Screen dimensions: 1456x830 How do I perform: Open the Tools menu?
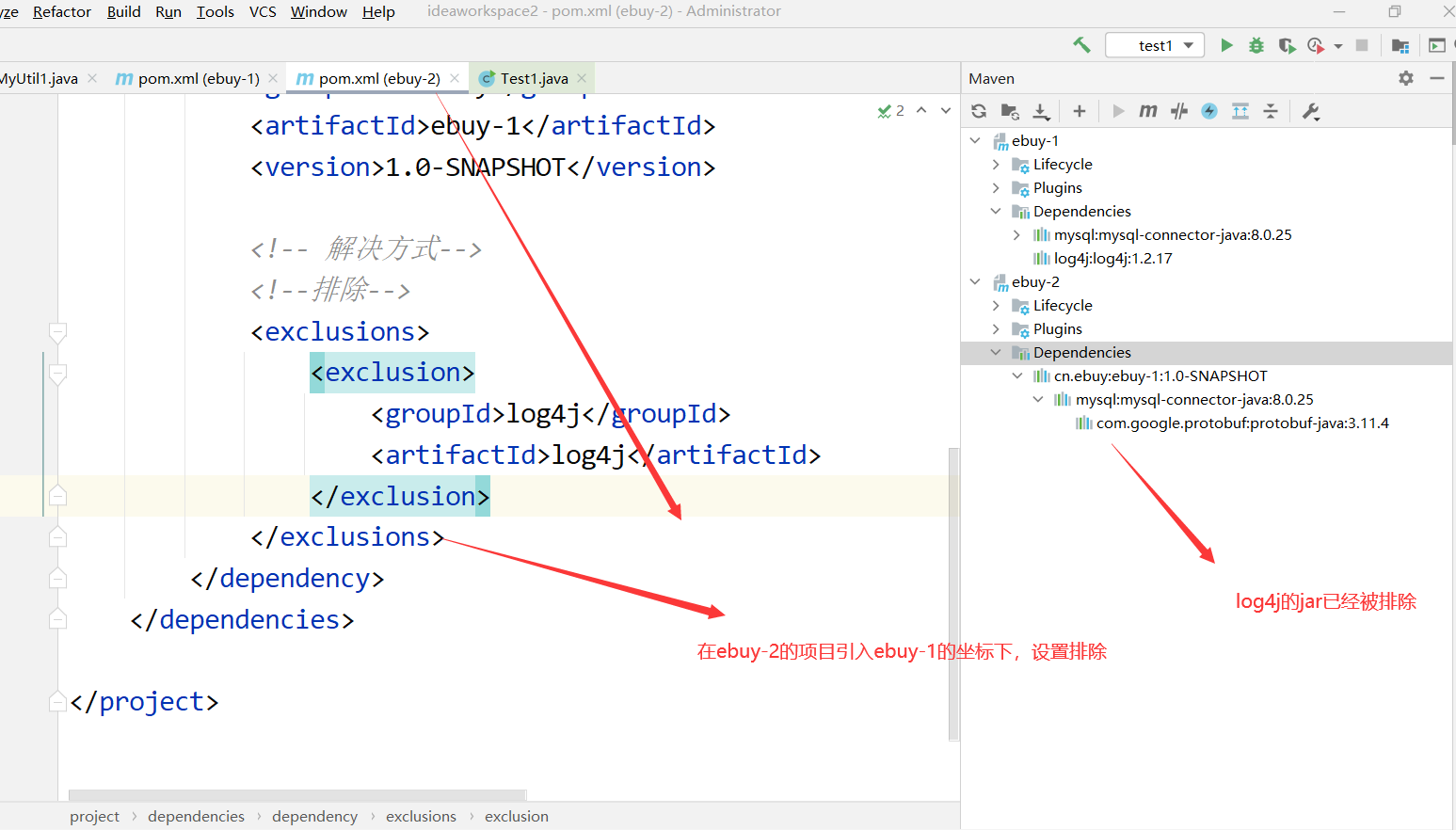tap(216, 11)
